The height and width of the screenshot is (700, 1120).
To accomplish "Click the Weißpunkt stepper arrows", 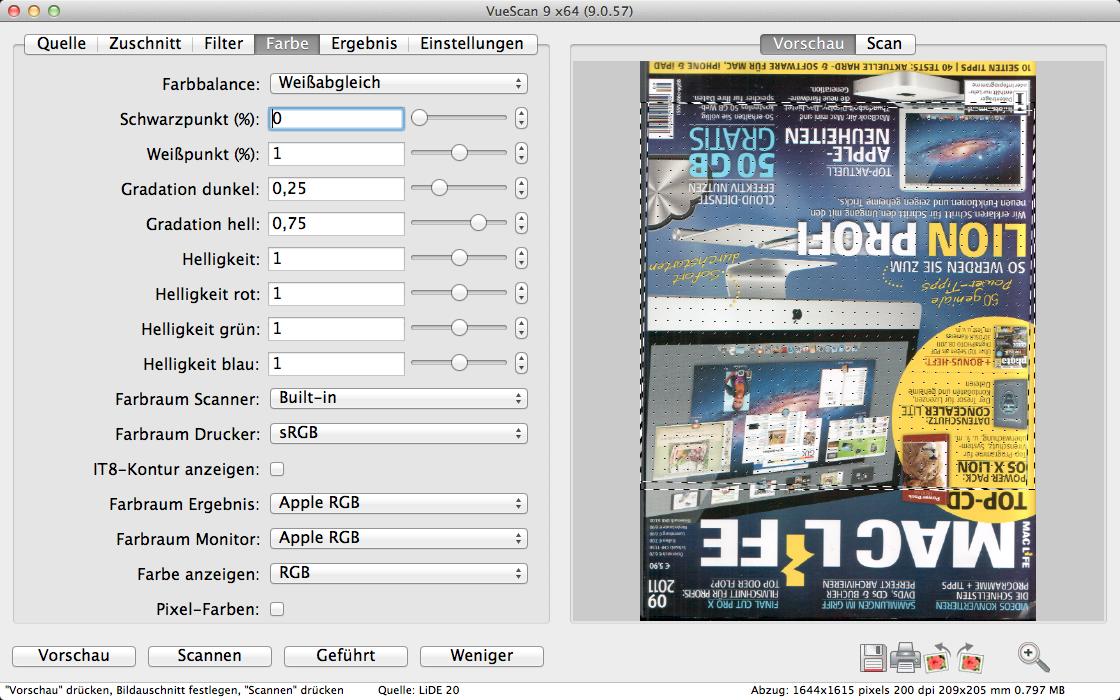I will point(521,153).
